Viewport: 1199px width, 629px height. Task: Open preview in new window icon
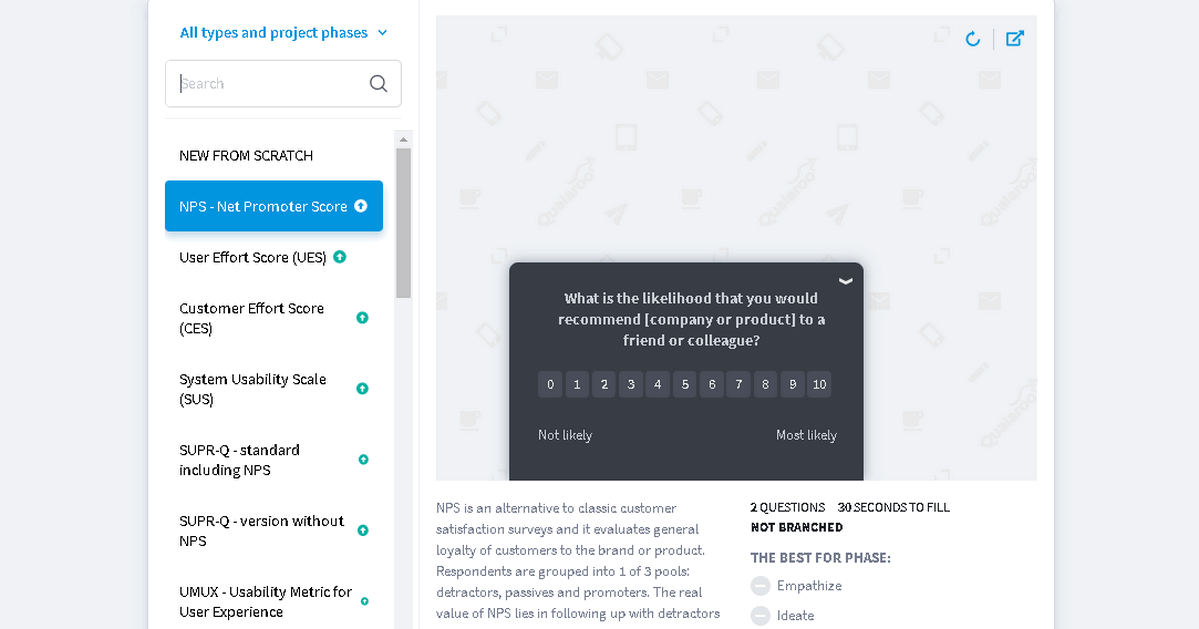coord(1015,39)
